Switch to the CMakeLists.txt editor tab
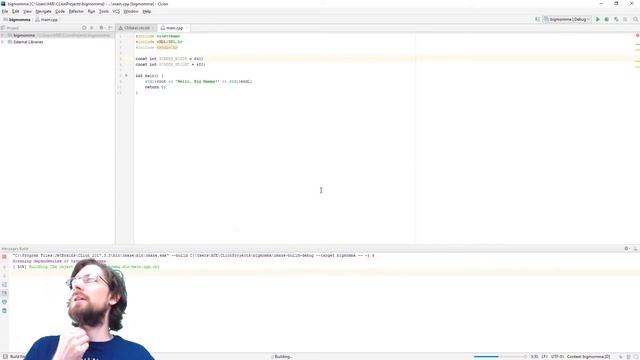 [137, 28]
